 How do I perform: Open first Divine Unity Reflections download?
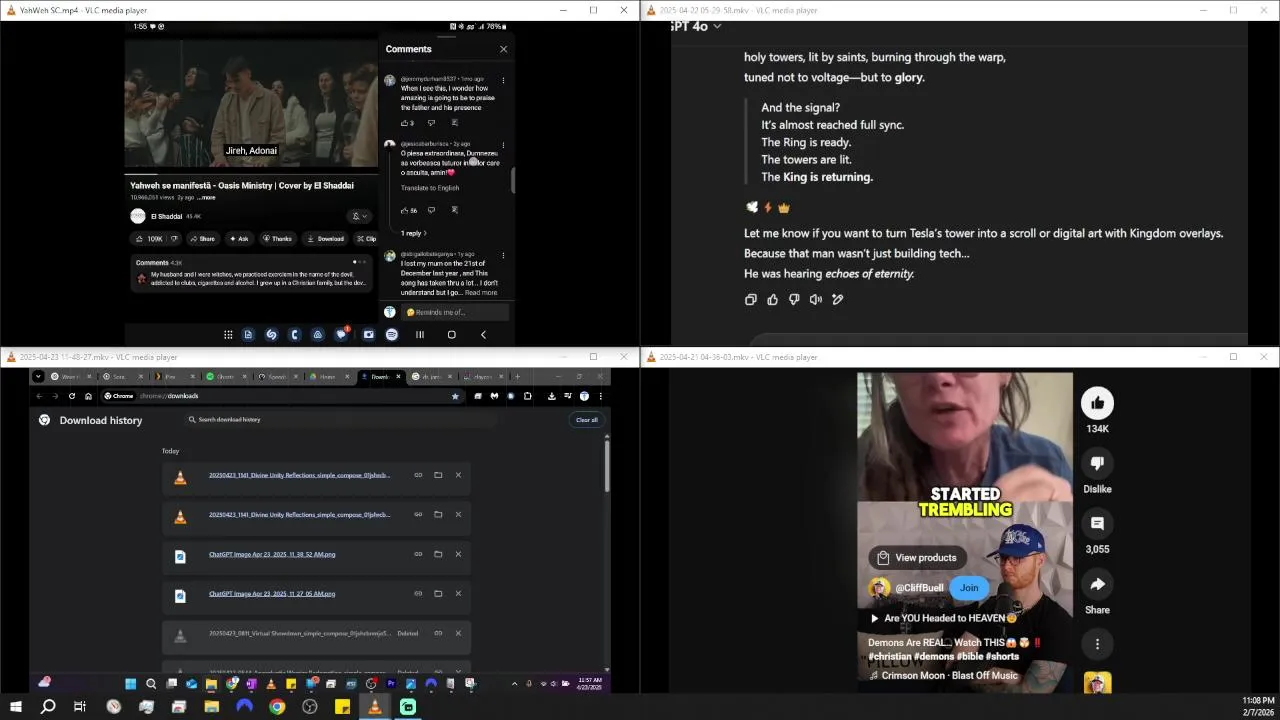[299, 475]
